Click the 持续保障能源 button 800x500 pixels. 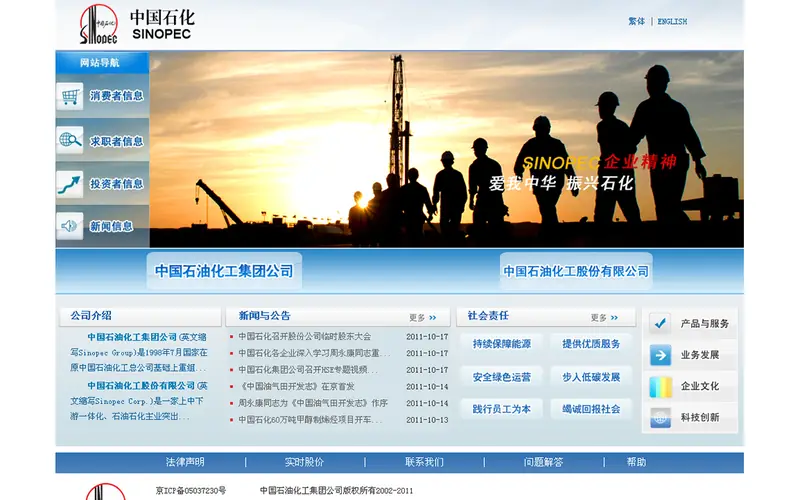coord(502,344)
